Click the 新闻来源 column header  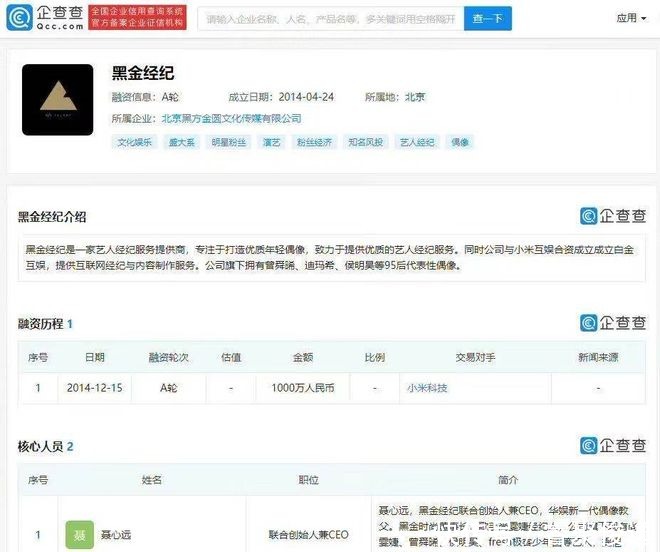598,357
